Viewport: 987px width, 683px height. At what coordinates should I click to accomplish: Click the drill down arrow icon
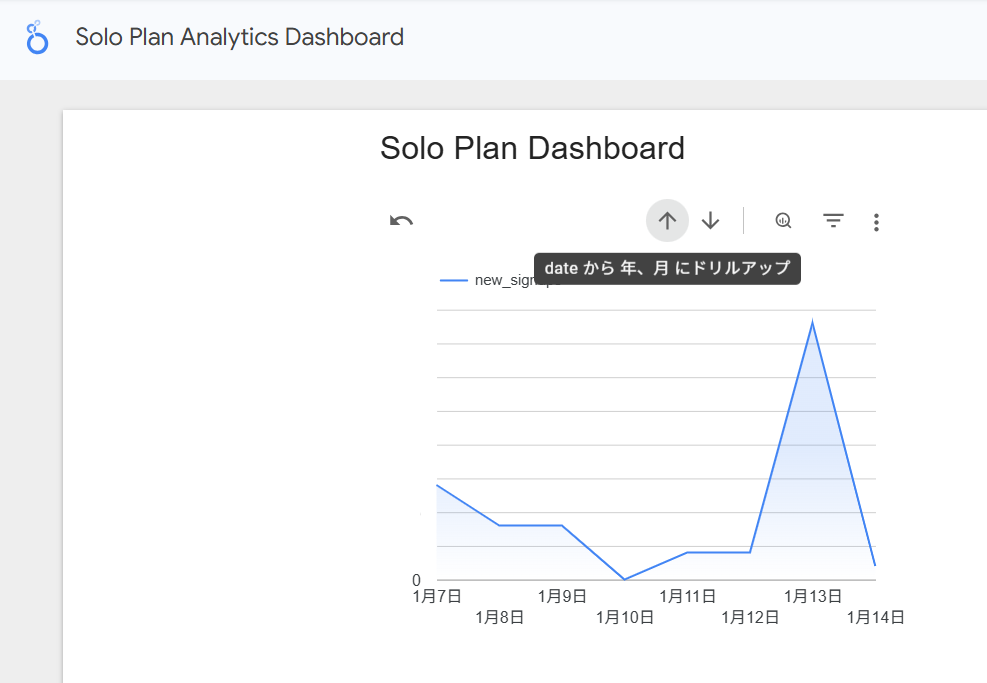coord(710,221)
